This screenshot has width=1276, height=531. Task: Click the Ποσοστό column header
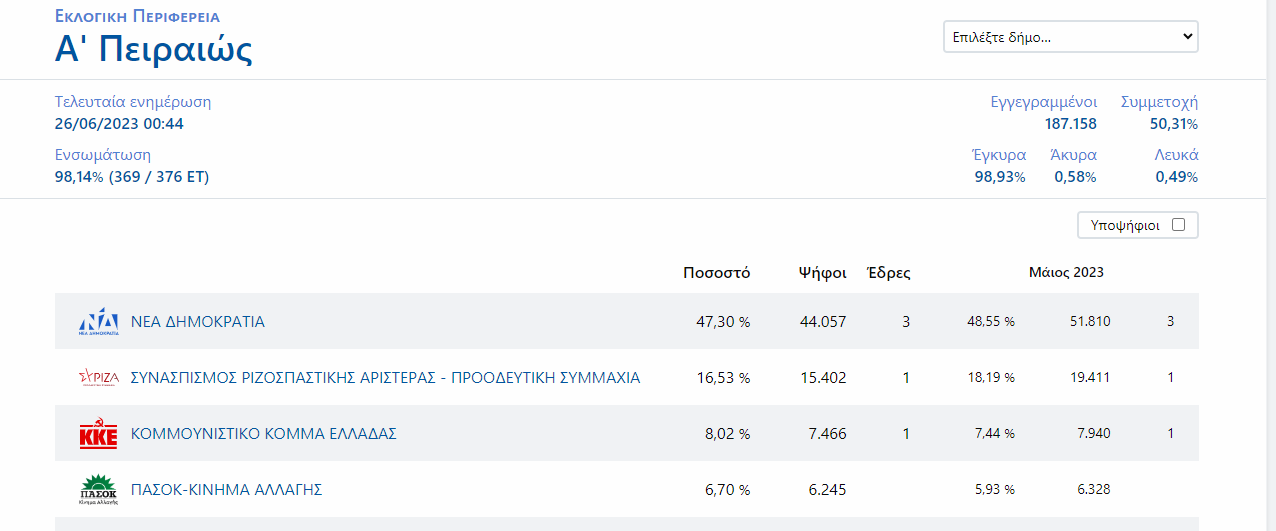tap(716, 272)
